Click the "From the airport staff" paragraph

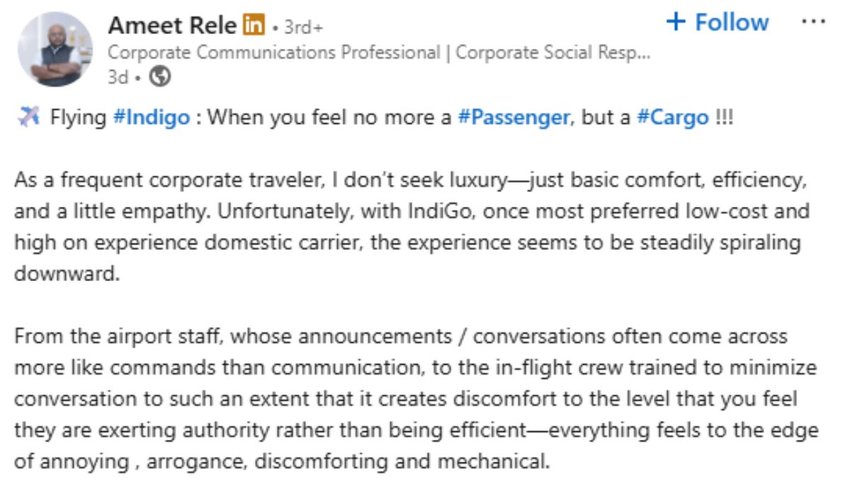[400, 336]
